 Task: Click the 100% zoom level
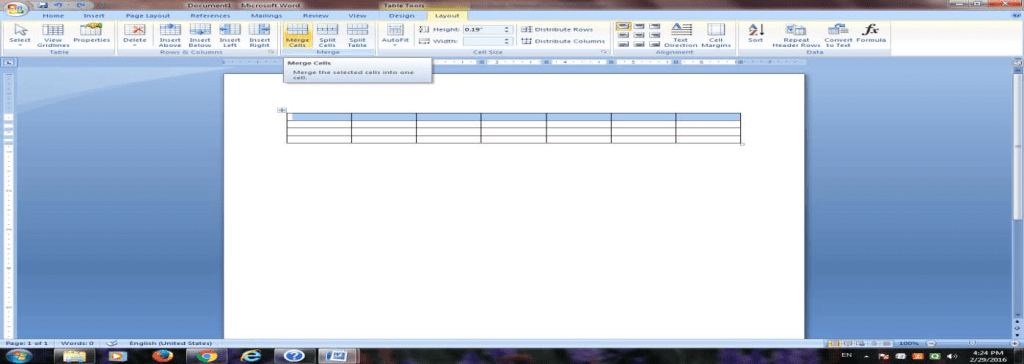pyautogui.click(x=909, y=343)
